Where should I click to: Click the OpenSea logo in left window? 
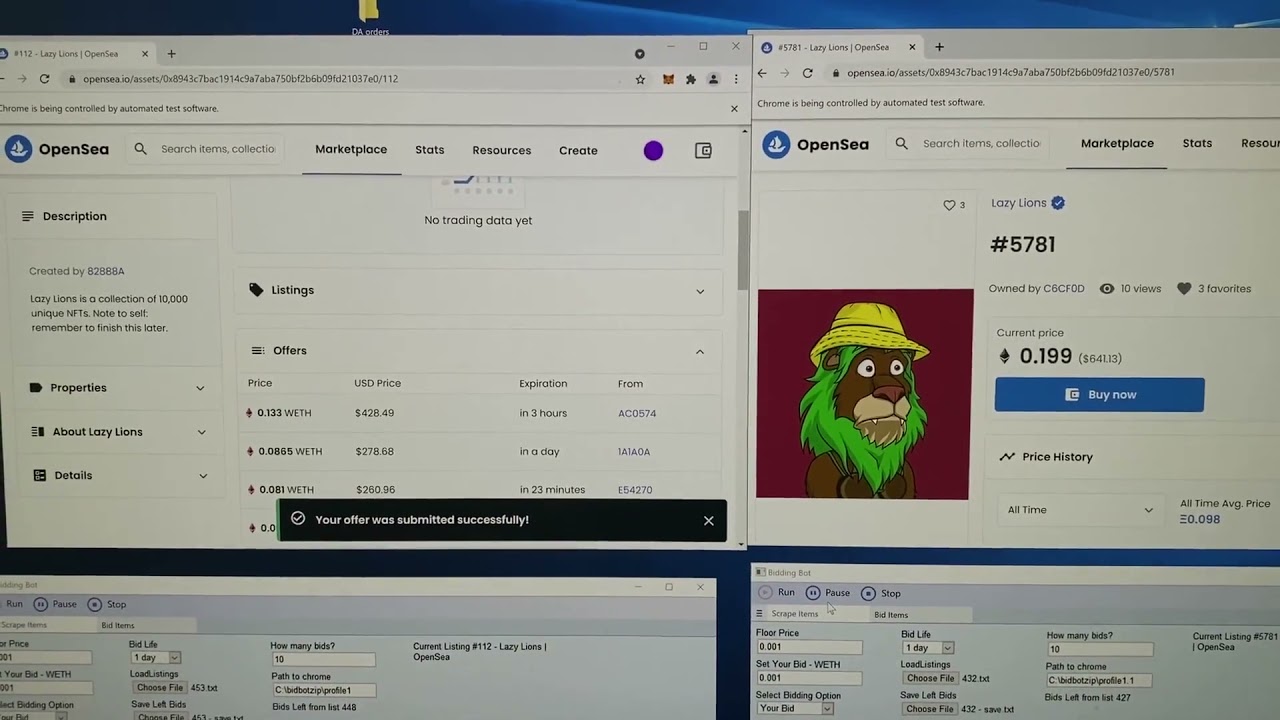tap(57, 149)
